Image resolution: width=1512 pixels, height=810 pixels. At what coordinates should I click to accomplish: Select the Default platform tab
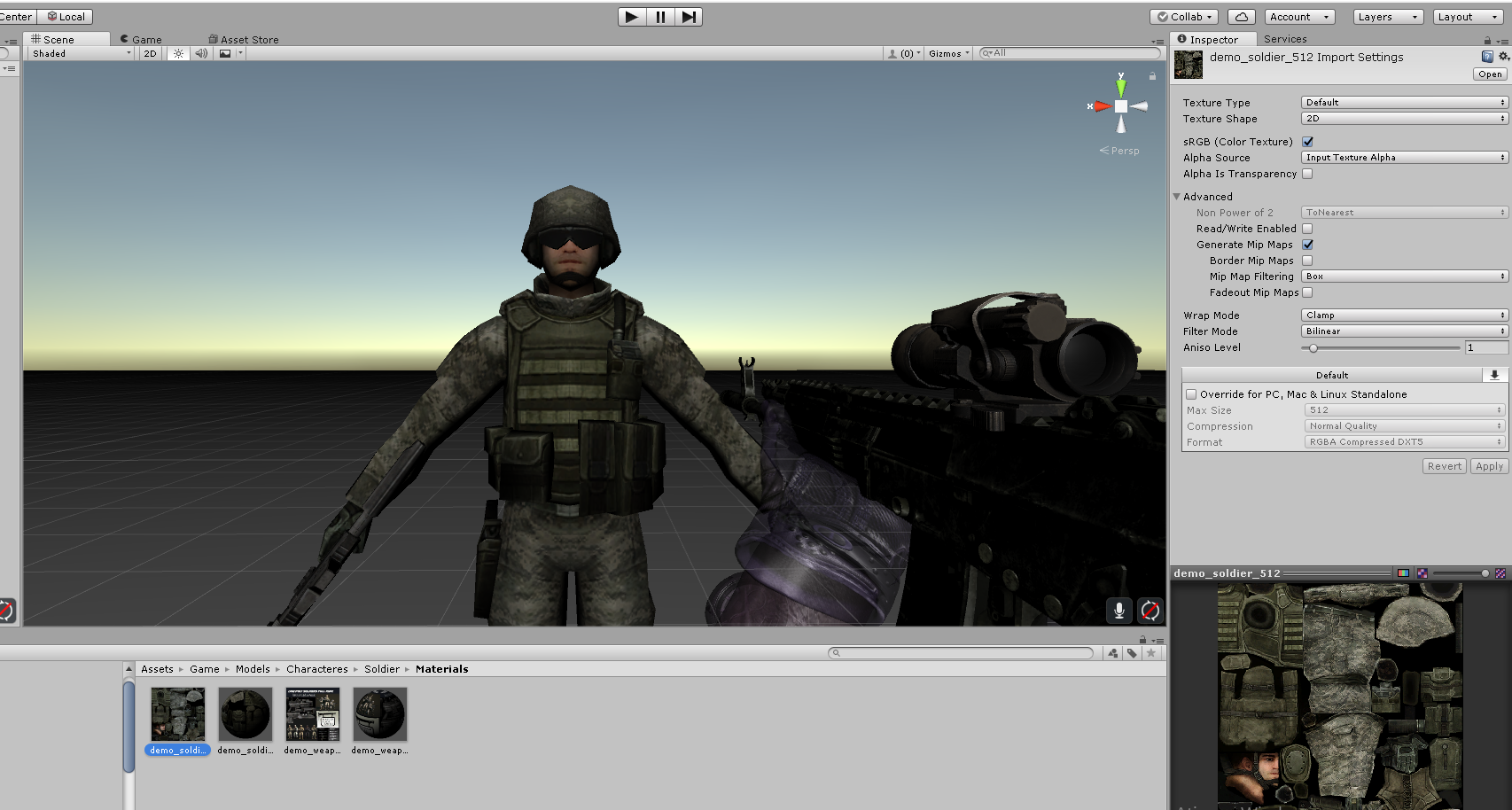tap(1332, 375)
